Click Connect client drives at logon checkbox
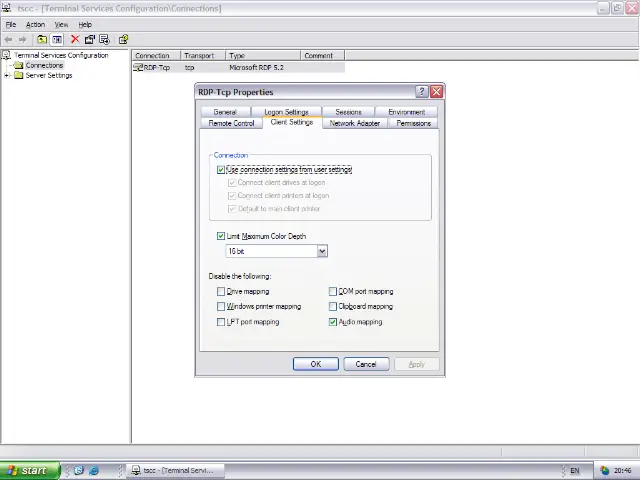This screenshot has height=480, width=640. point(232,182)
